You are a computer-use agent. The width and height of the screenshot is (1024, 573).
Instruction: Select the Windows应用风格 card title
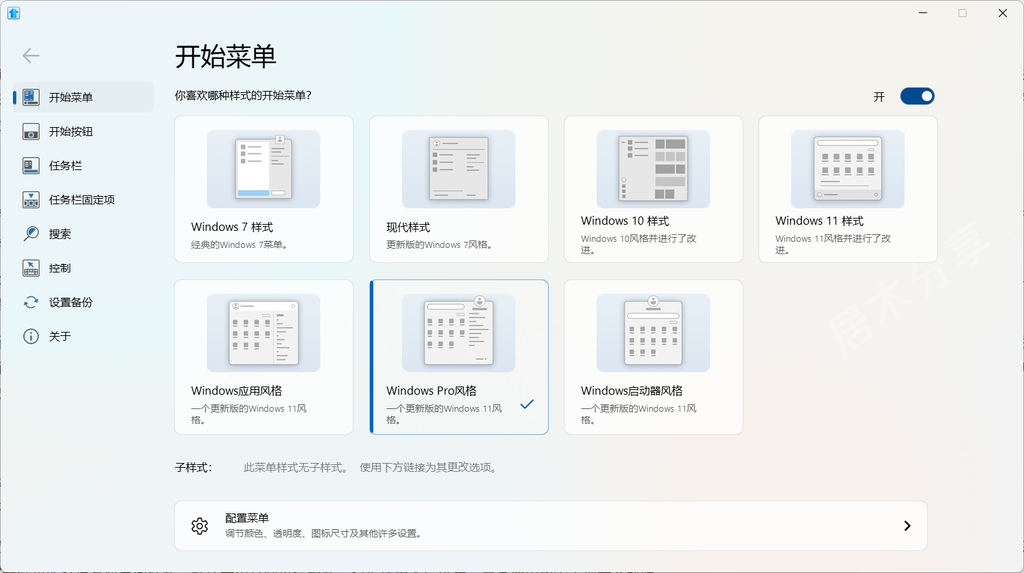(x=236, y=390)
